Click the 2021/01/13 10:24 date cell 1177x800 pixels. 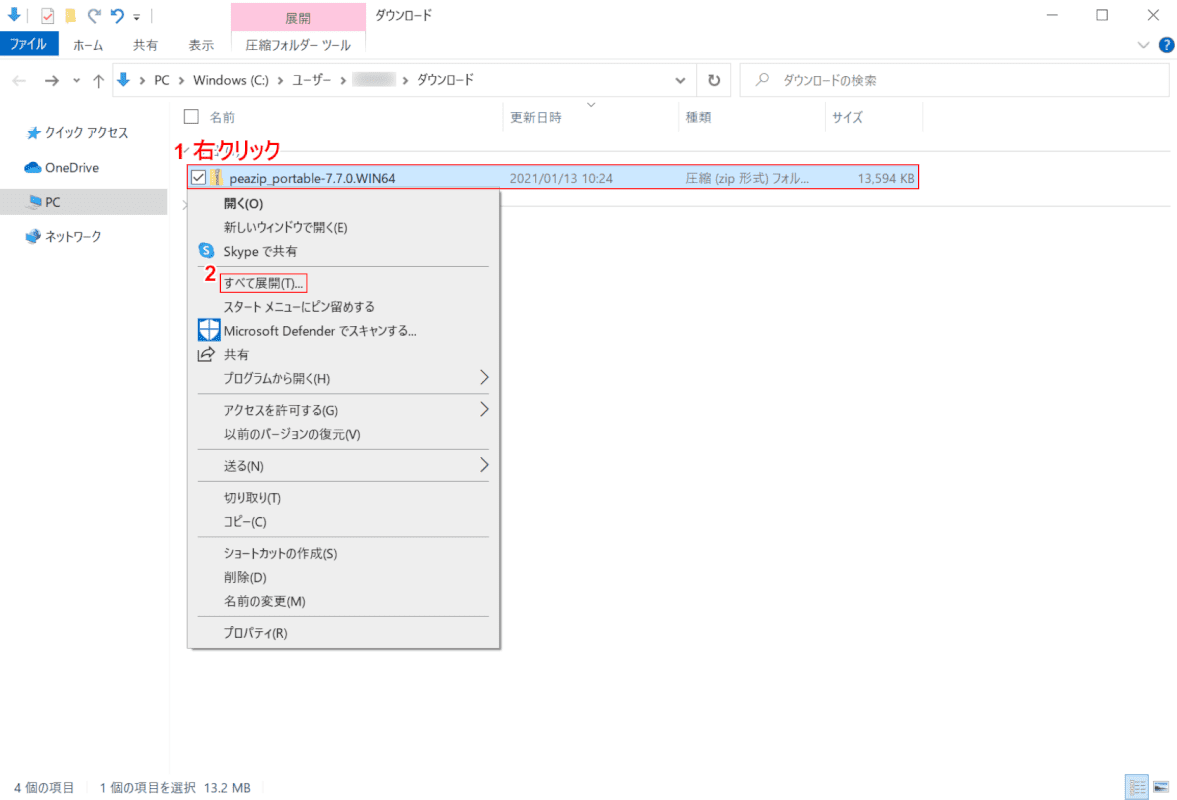[561, 179]
